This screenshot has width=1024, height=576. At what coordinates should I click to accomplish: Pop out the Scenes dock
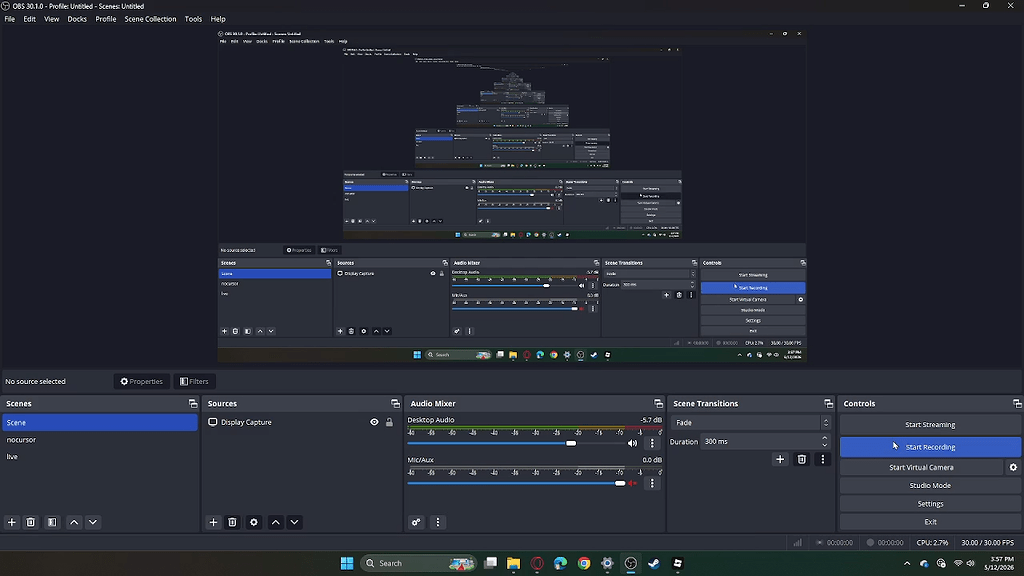click(193, 404)
